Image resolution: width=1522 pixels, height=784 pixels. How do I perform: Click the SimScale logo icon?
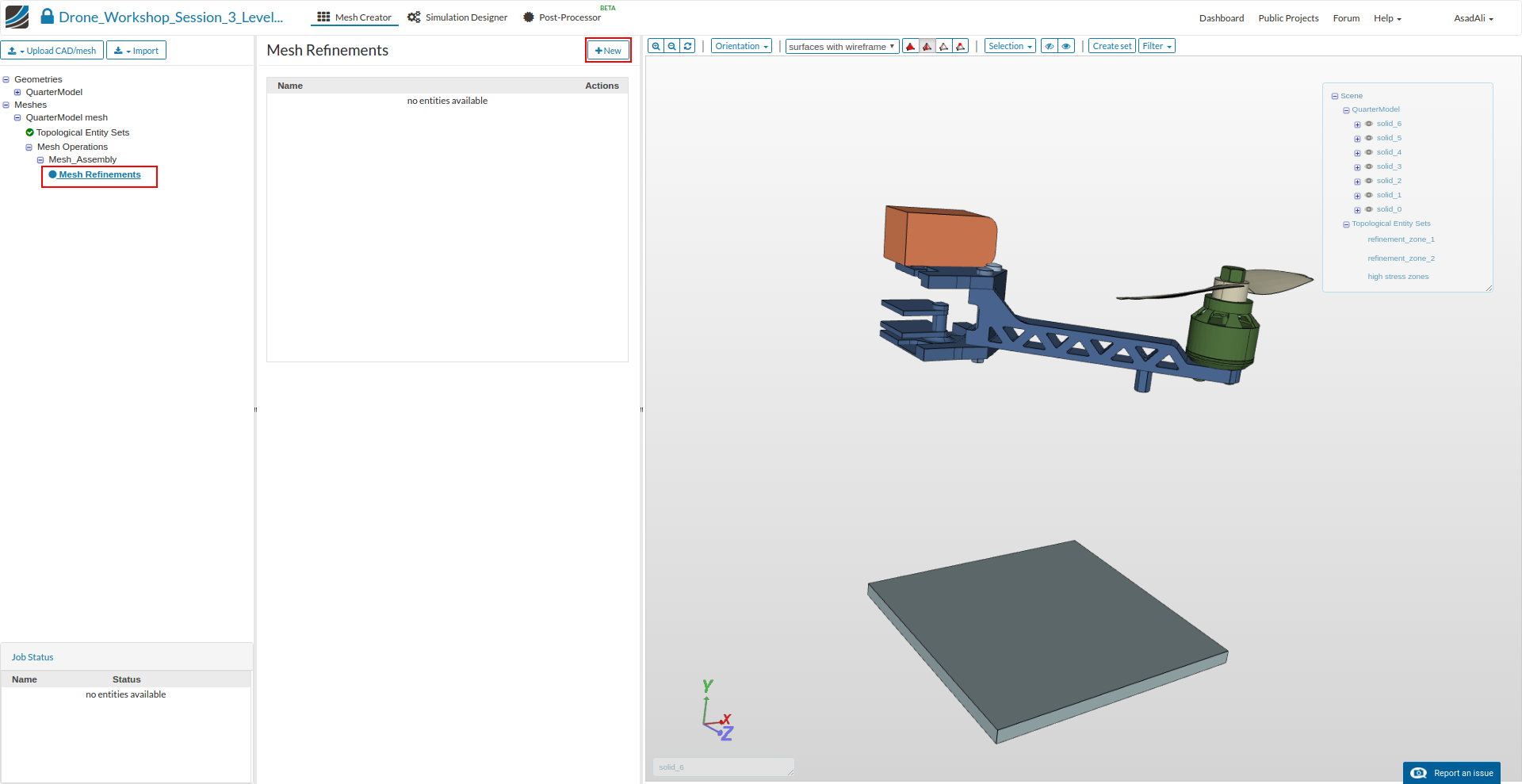(17, 17)
